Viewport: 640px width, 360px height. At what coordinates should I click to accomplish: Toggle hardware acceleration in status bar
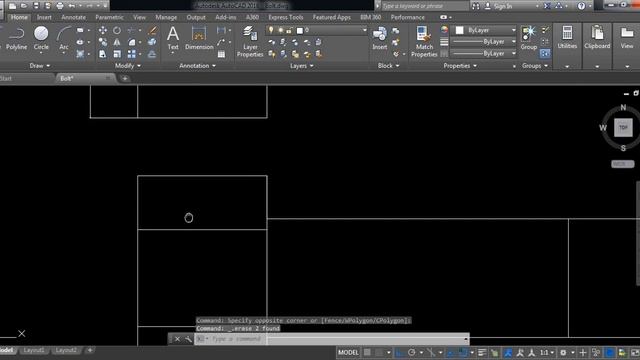[609, 352]
